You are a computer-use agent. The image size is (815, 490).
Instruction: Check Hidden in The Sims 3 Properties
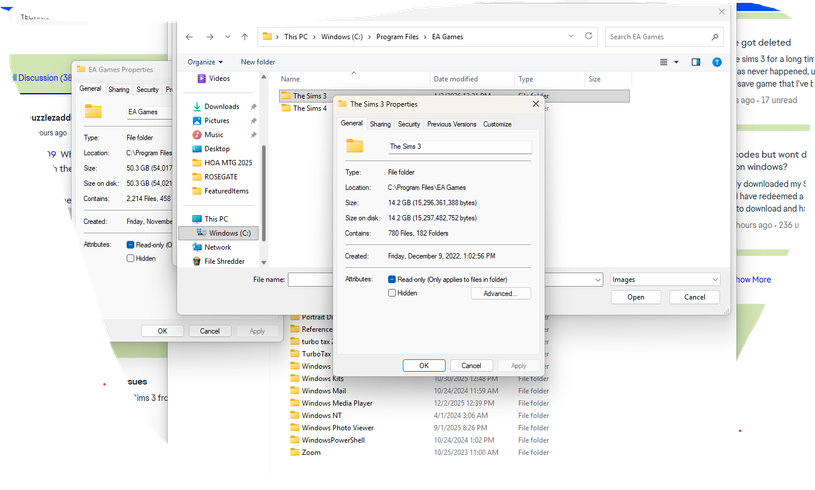pos(393,293)
